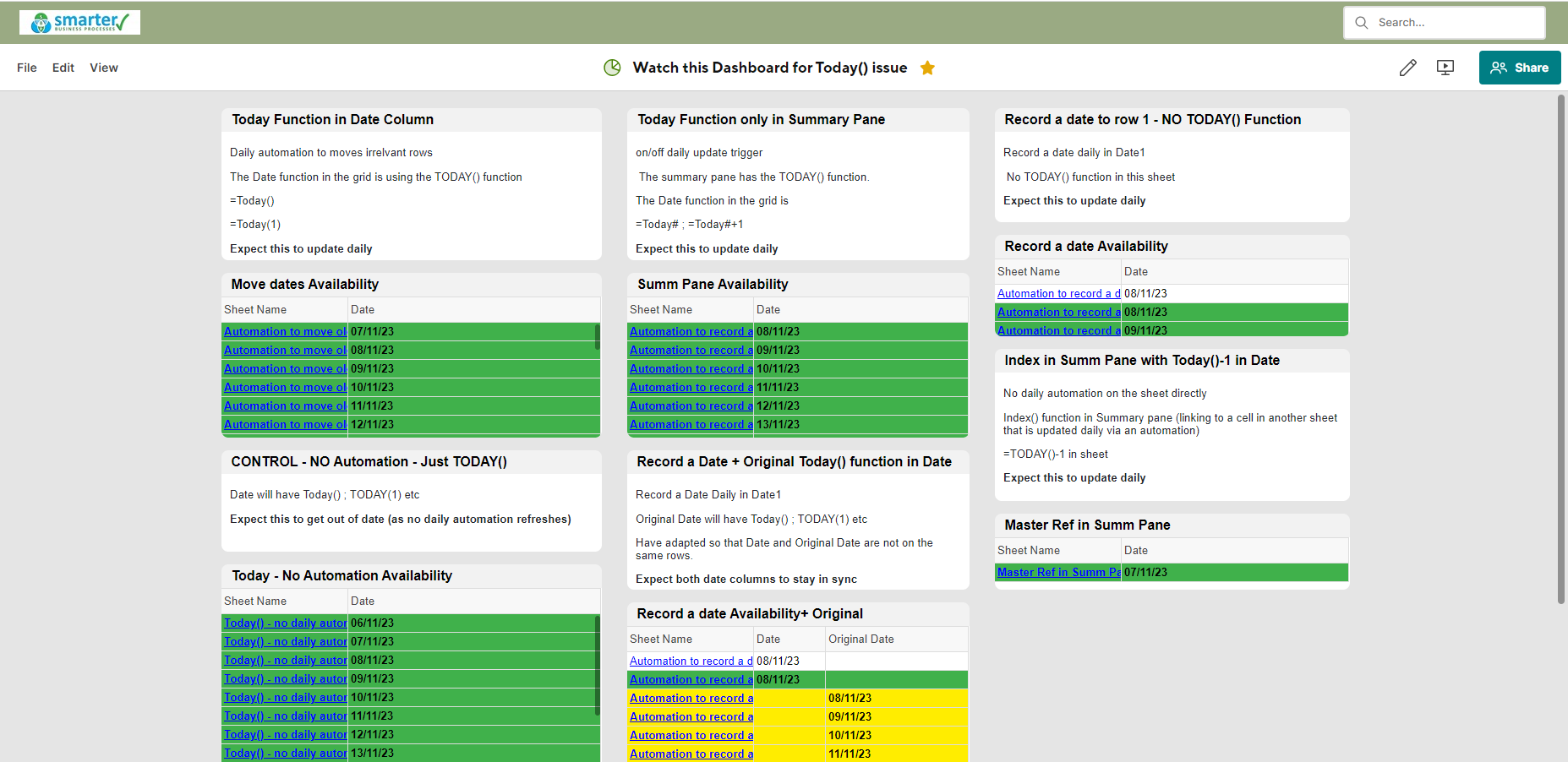Click Sheet Name header in Move dates Availability
Image resolution: width=1568 pixels, height=762 pixels.
click(x=255, y=310)
